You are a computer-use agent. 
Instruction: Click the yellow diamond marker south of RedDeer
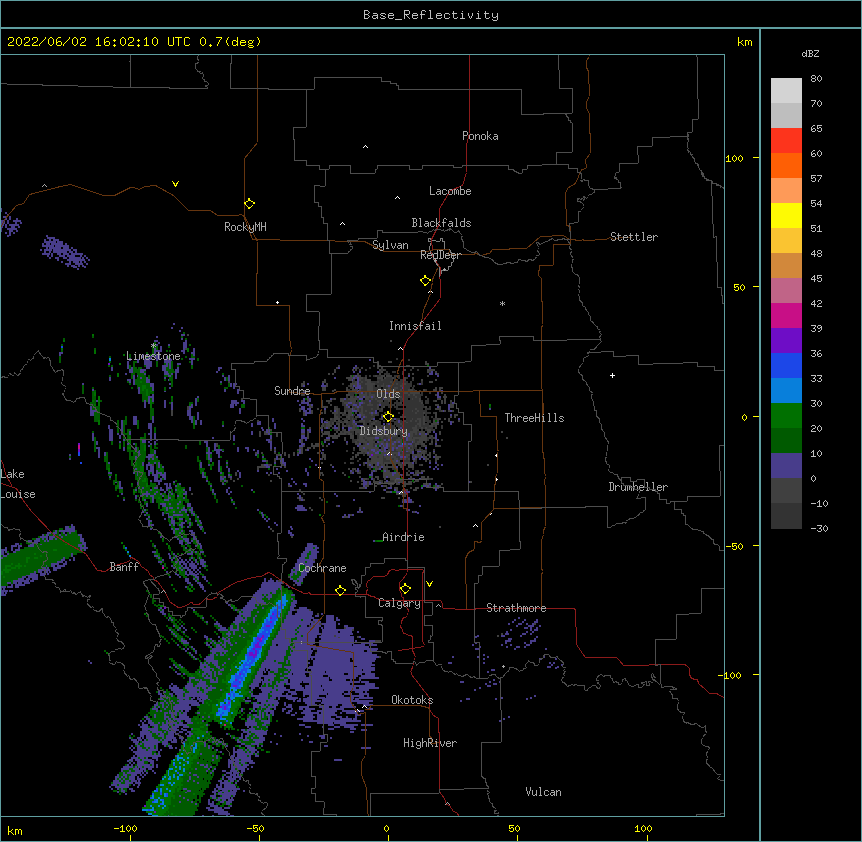[x=426, y=281]
